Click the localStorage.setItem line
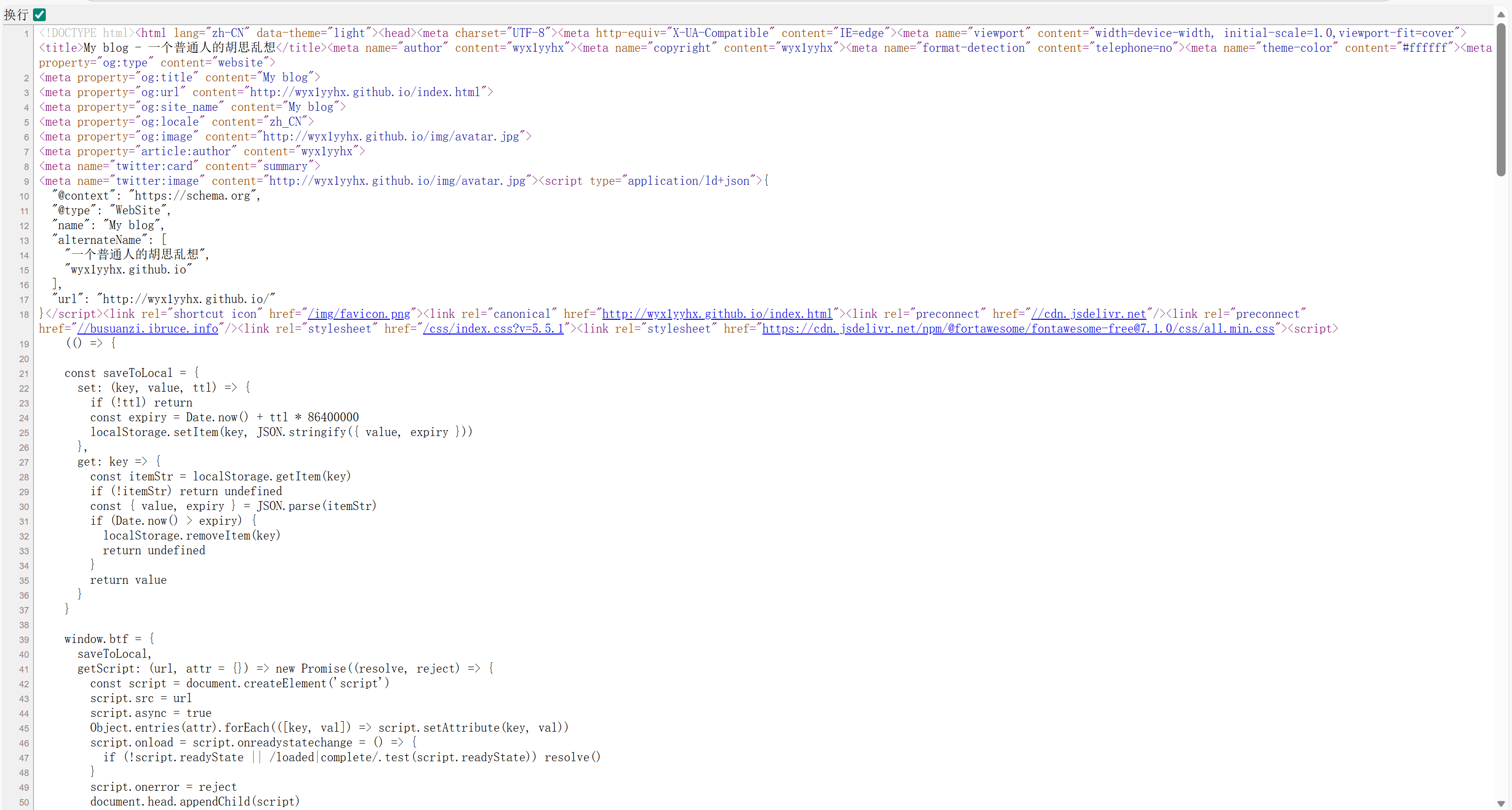This screenshot has height=810, width=1512. [281, 432]
